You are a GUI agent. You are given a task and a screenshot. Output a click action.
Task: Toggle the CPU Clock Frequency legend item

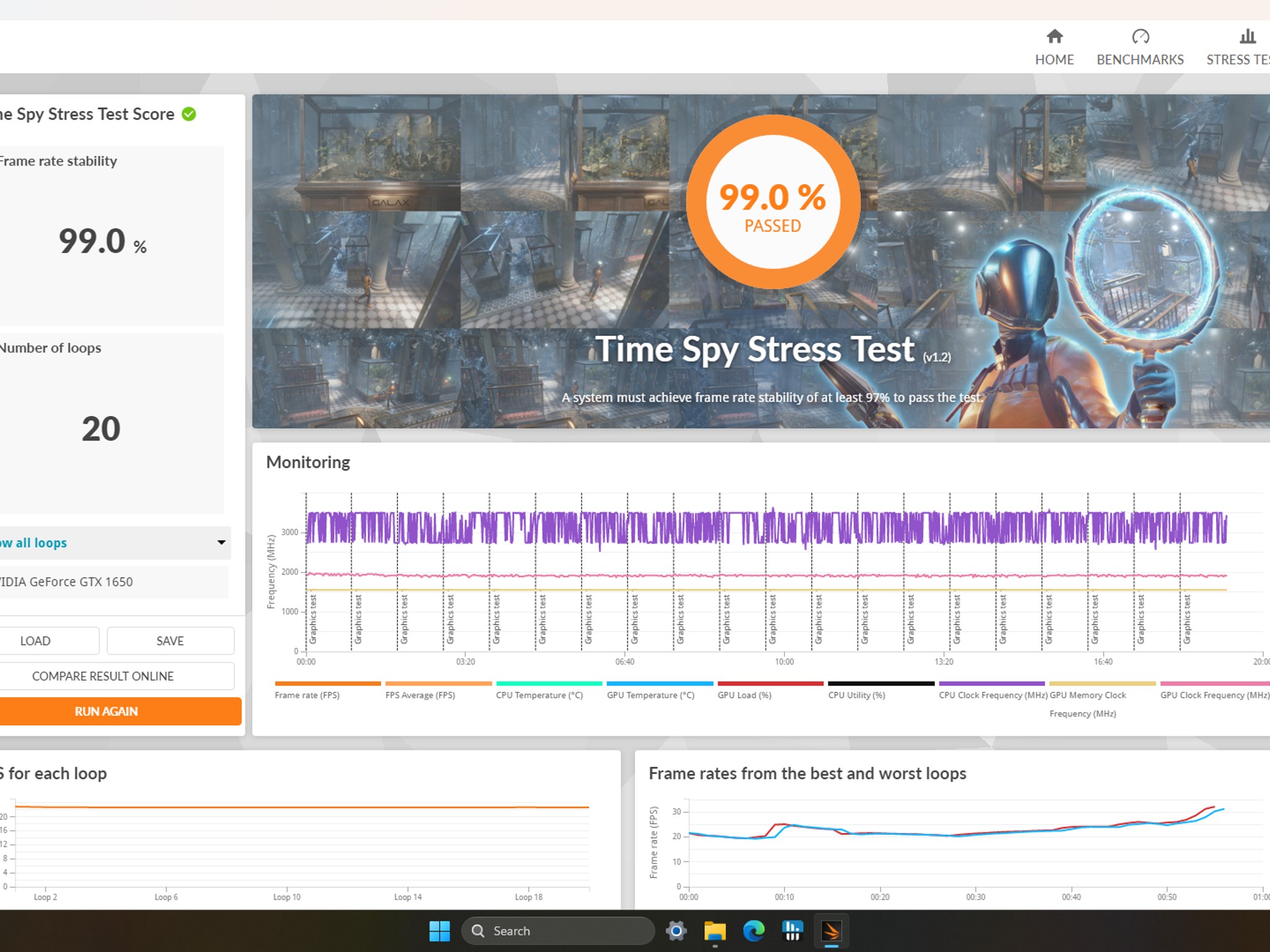pyautogui.click(x=992, y=690)
